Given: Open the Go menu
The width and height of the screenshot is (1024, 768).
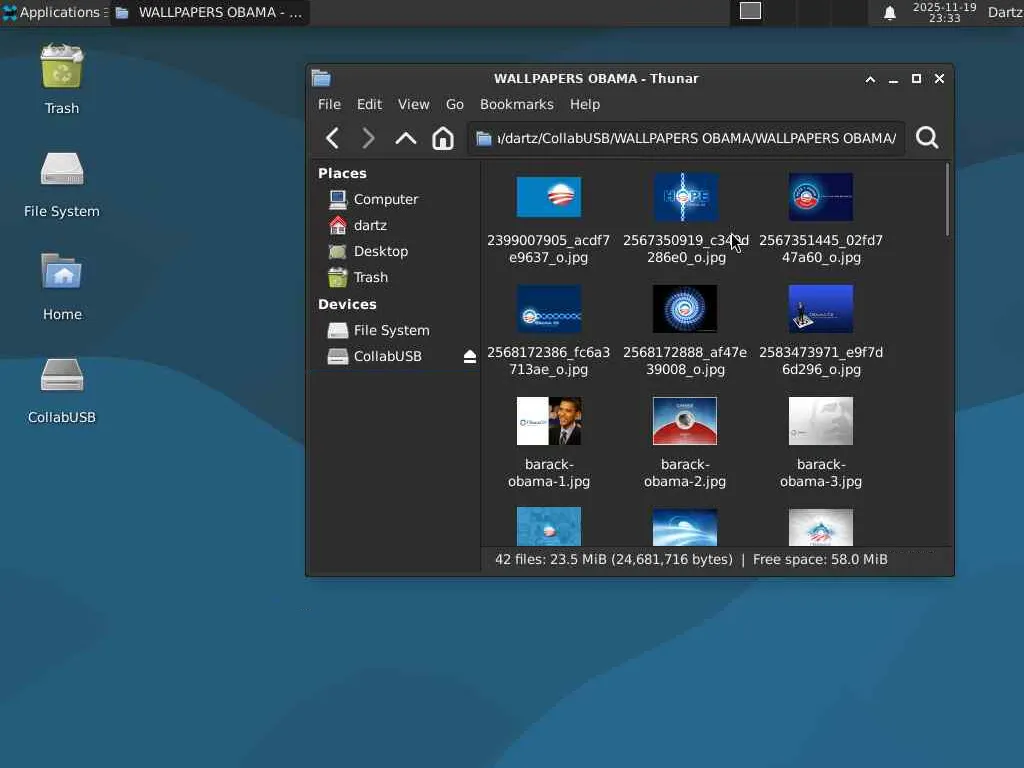Looking at the screenshot, I should coord(455,104).
